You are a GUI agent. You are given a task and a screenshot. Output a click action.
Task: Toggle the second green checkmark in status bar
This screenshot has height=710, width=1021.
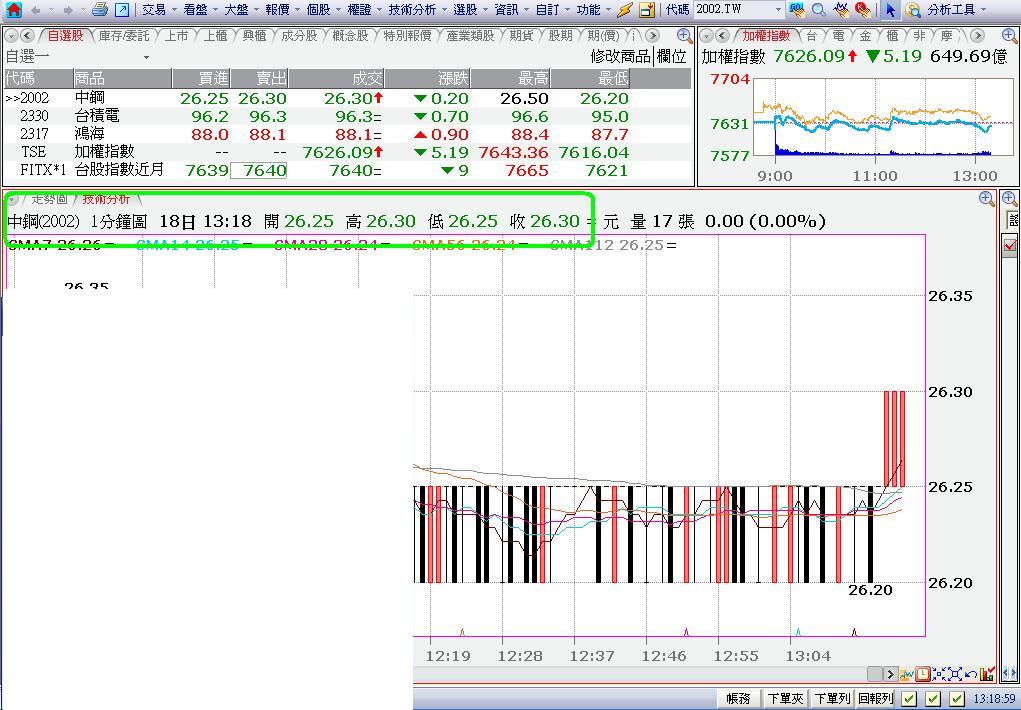click(932, 699)
